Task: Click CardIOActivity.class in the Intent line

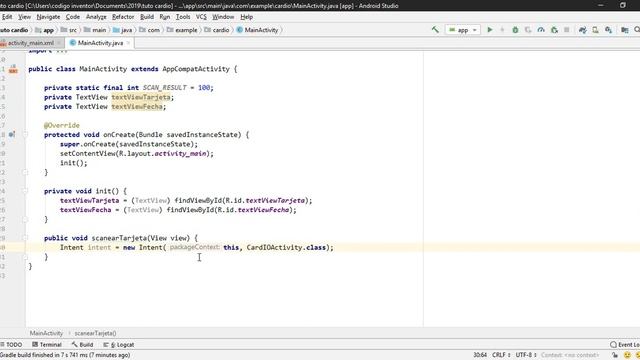Action: coord(286,247)
